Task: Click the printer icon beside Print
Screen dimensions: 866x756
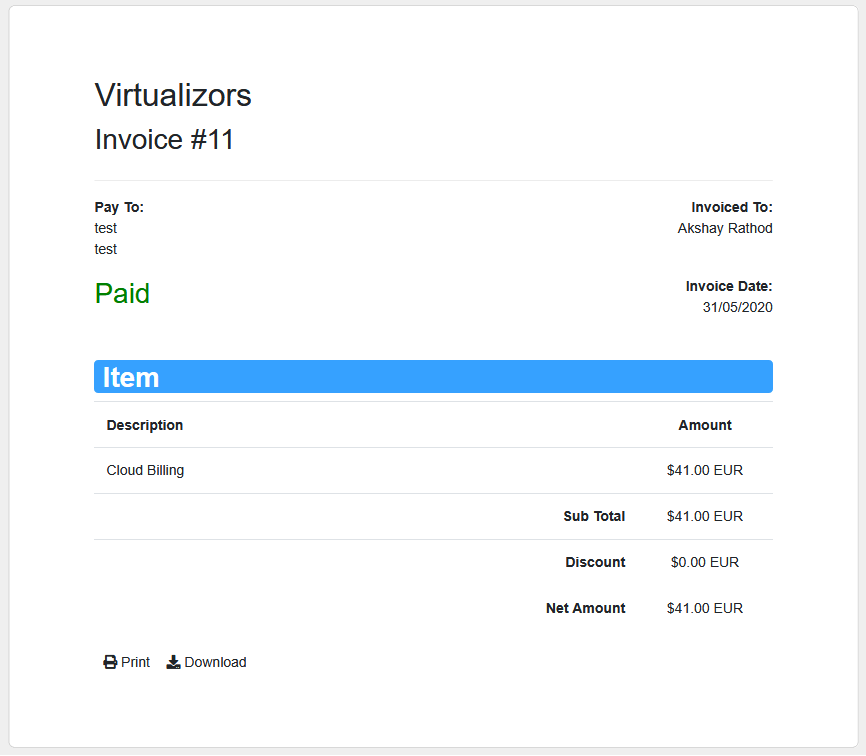Action: [x=108, y=661]
